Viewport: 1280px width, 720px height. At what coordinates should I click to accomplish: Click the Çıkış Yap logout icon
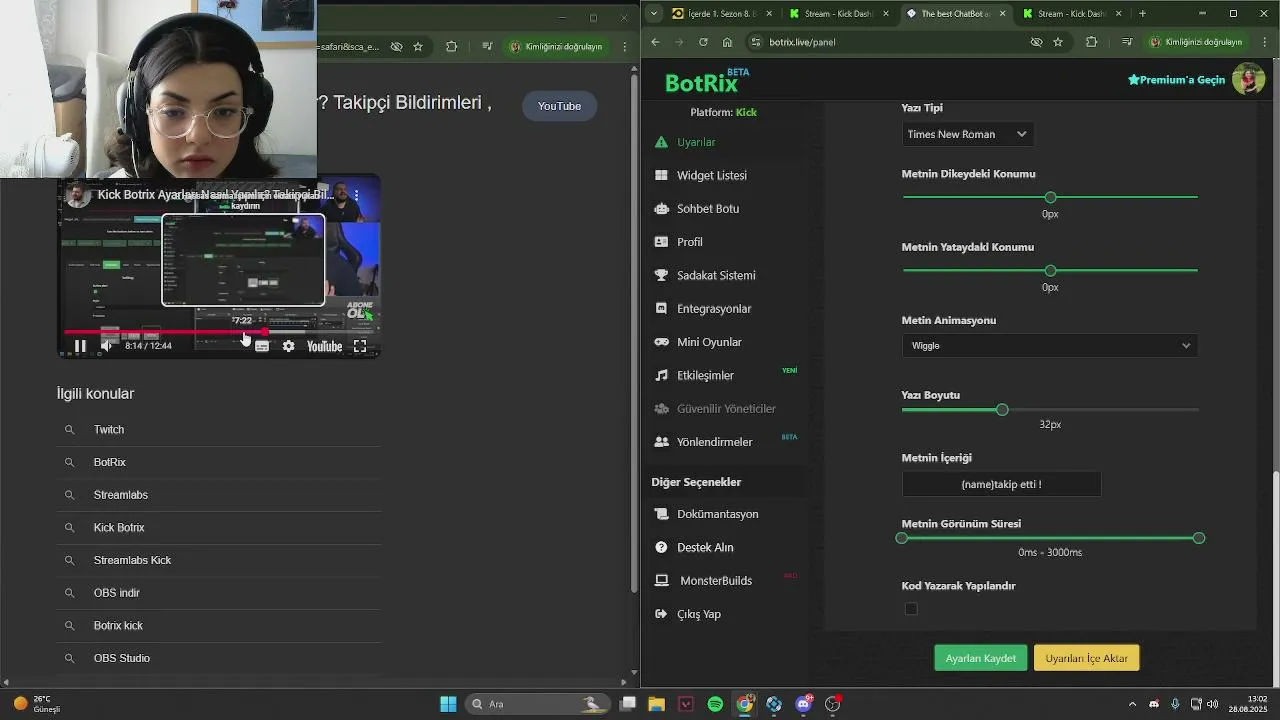click(661, 614)
